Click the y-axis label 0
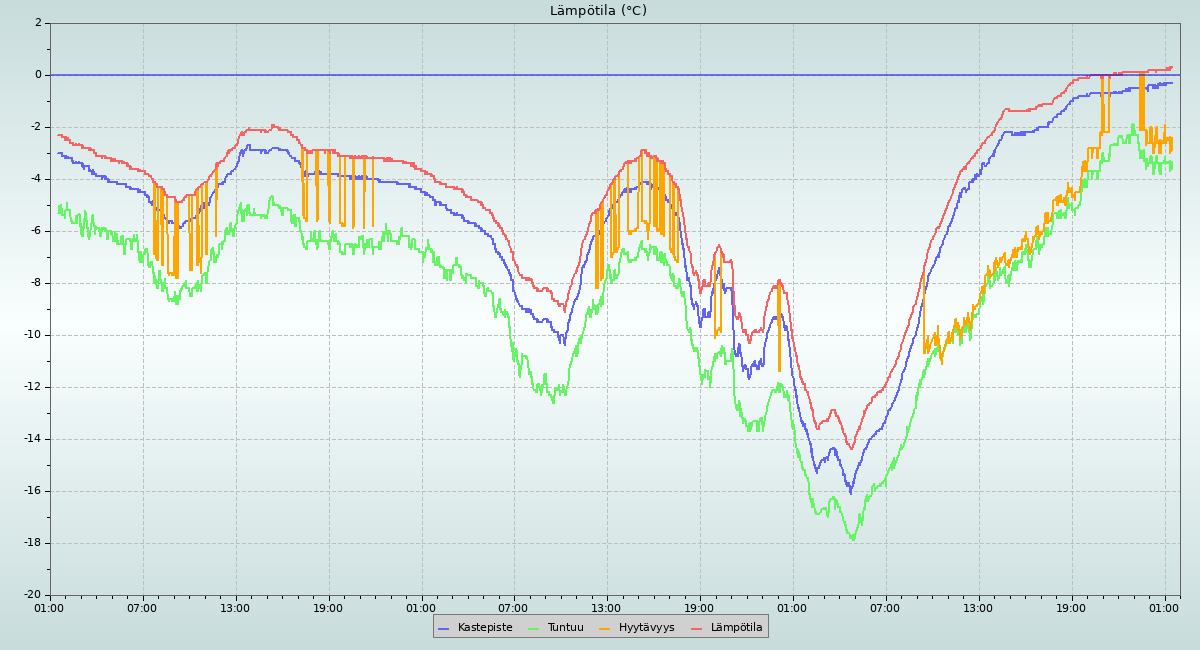The height and width of the screenshot is (650, 1200). pos(38,75)
